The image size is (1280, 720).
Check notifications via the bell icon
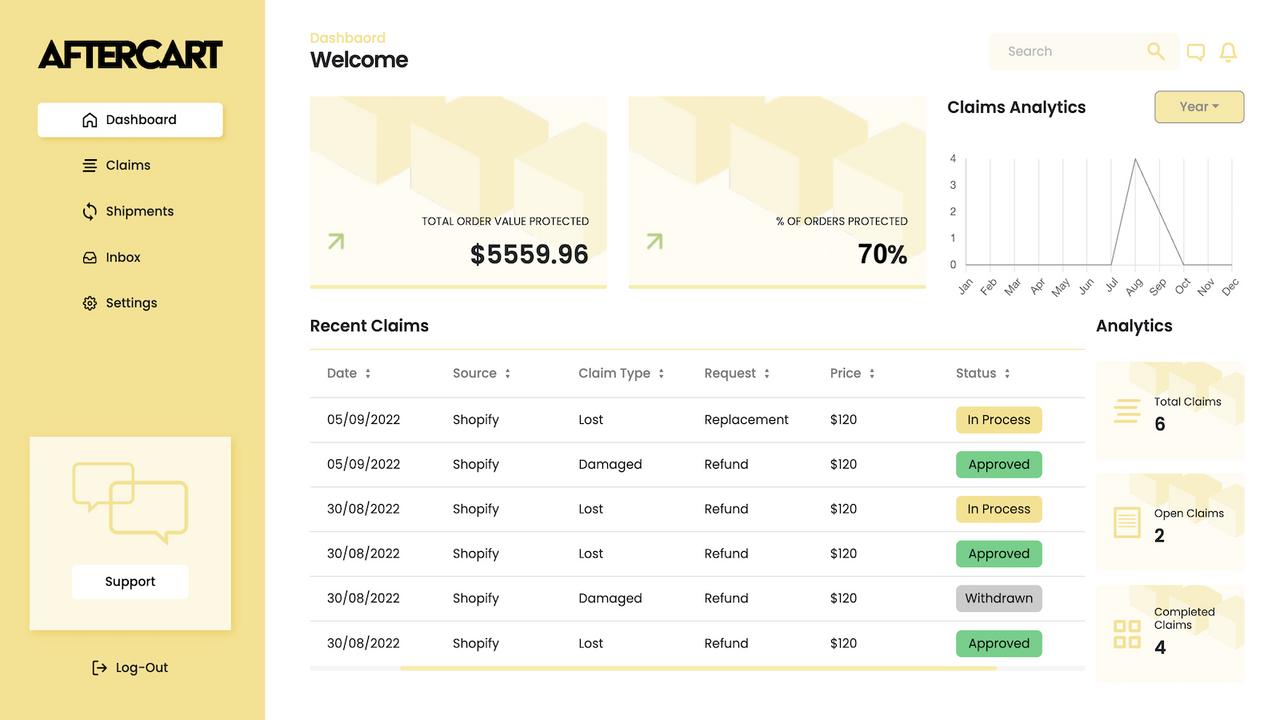click(1228, 51)
